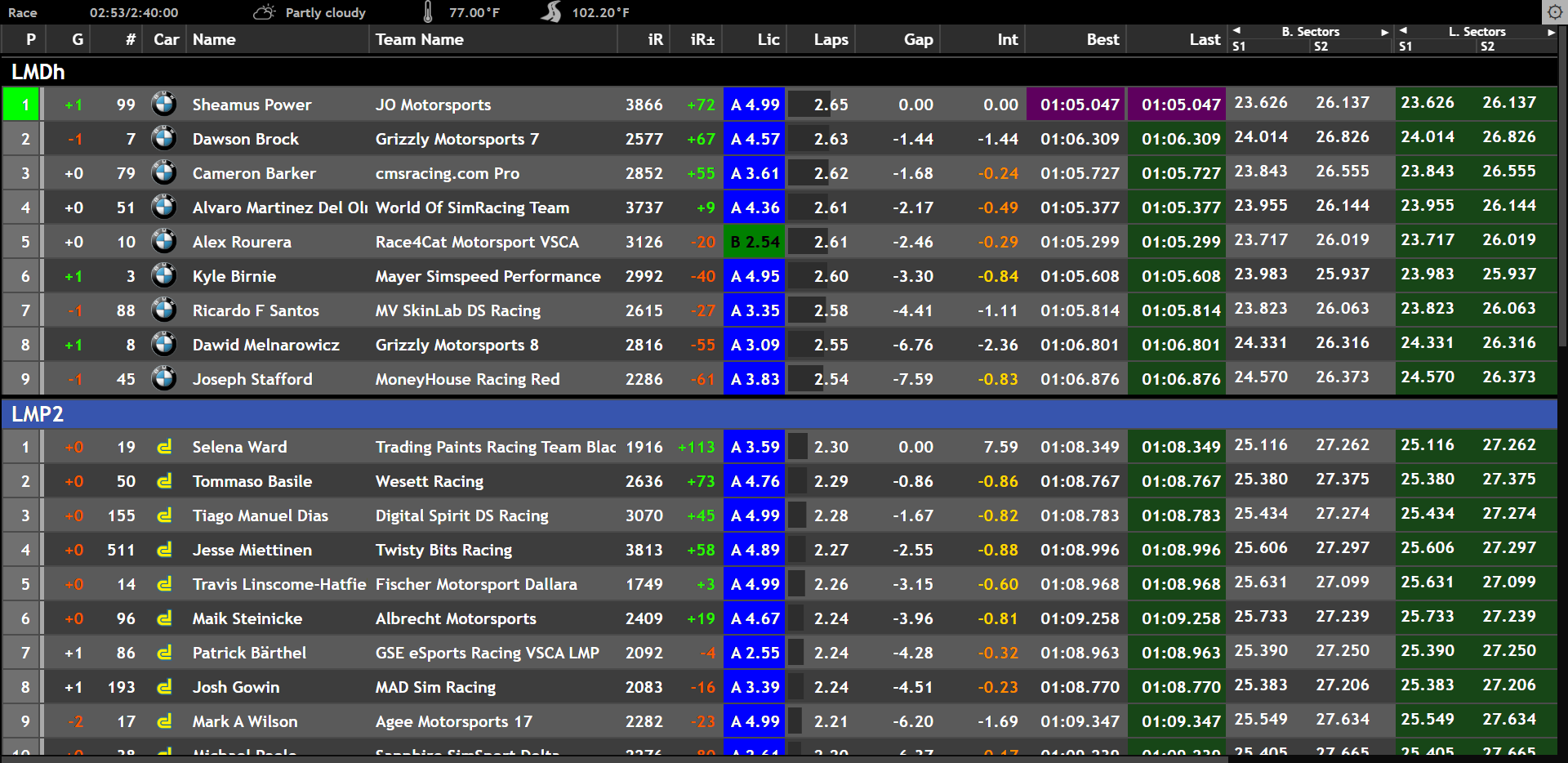Open settings with the gear icon
1568x763 pixels.
(x=1553, y=12)
